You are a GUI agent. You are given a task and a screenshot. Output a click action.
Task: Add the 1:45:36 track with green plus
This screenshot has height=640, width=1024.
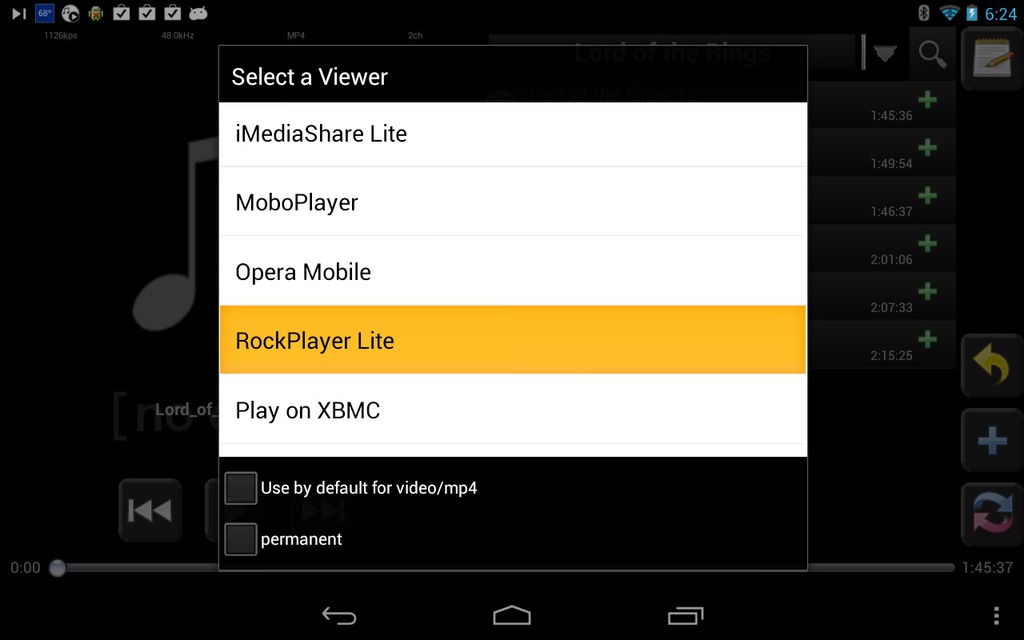[927, 100]
